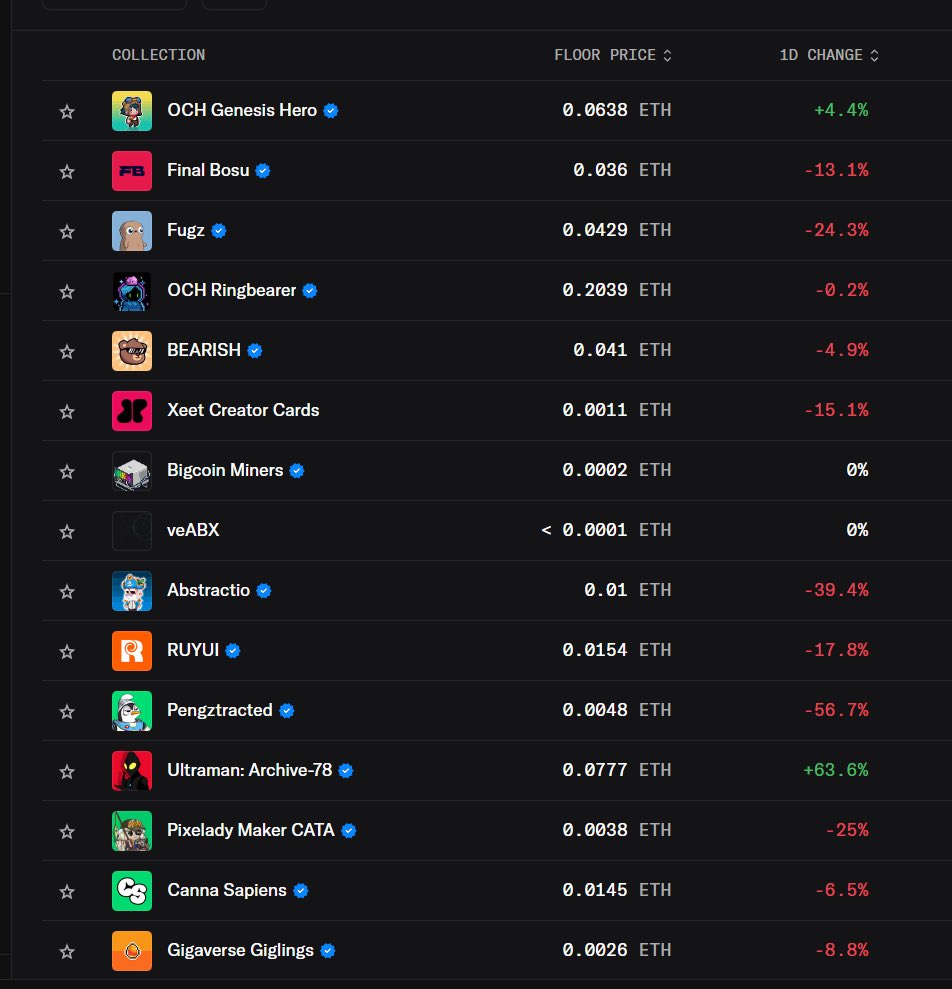Click the Pengztracted penguin avatar

click(x=132, y=711)
